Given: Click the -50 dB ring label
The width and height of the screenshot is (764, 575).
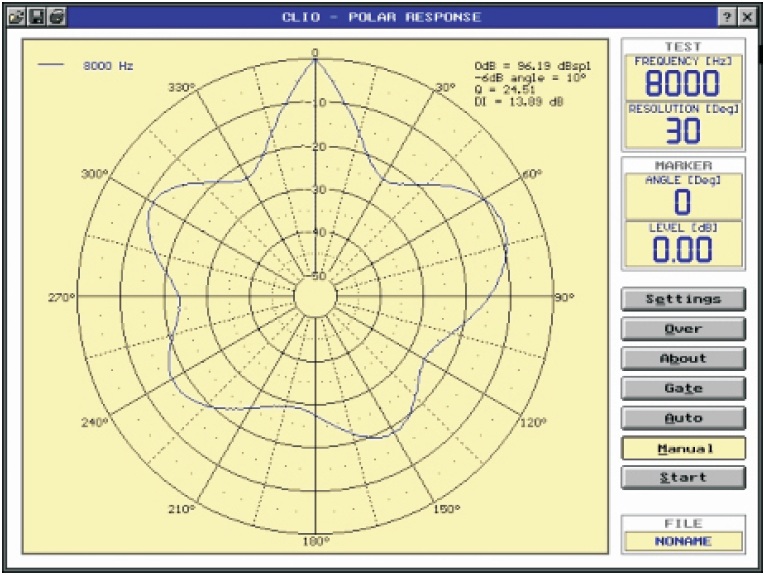Looking at the screenshot, I should 318,276.
